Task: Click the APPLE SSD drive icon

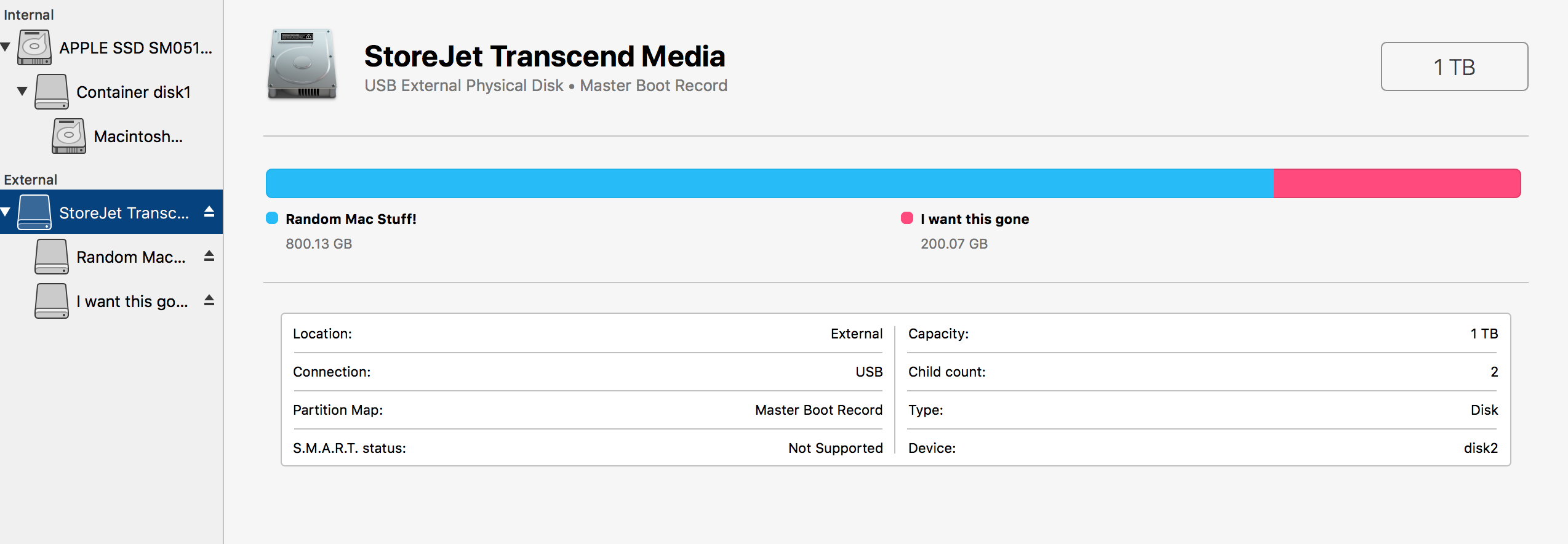Action: pos(34,47)
